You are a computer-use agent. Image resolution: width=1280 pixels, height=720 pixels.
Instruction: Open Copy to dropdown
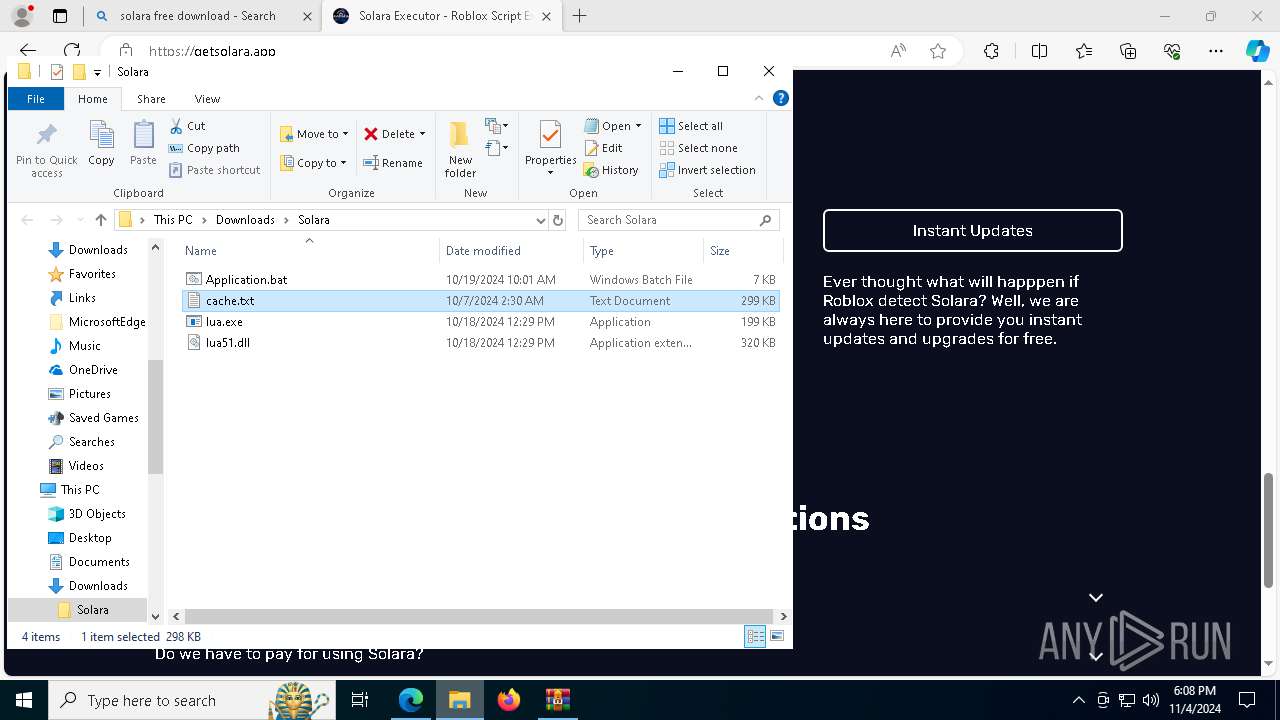click(x=314, y=163)
